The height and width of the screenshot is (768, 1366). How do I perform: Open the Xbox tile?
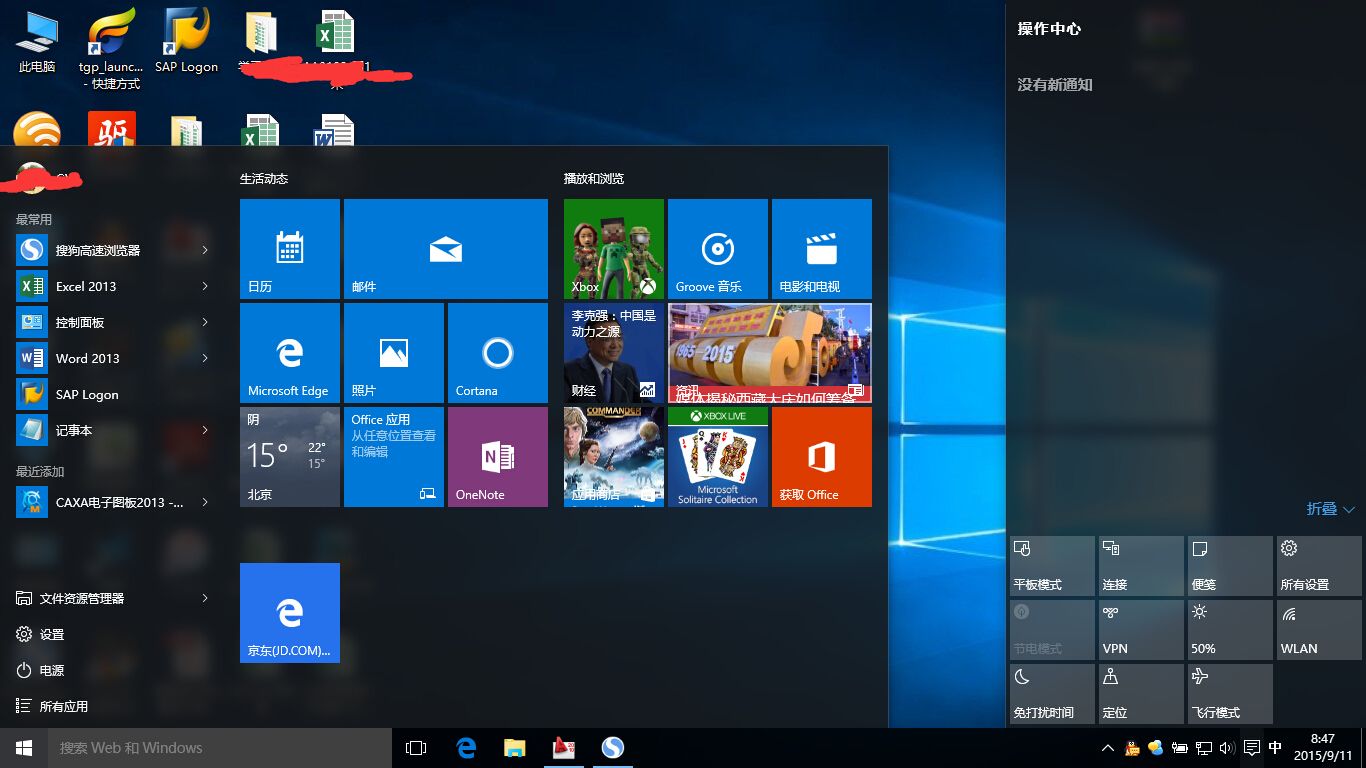click(x=614, y=249)
